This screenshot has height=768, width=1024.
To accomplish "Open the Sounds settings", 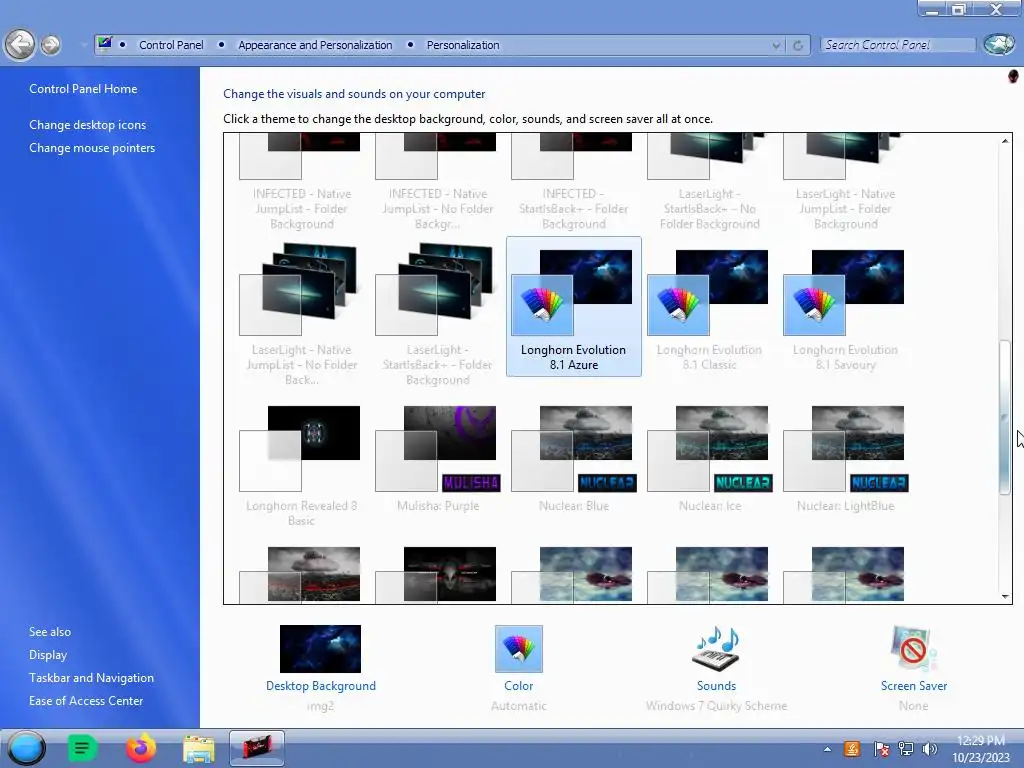I will point(716,668).
